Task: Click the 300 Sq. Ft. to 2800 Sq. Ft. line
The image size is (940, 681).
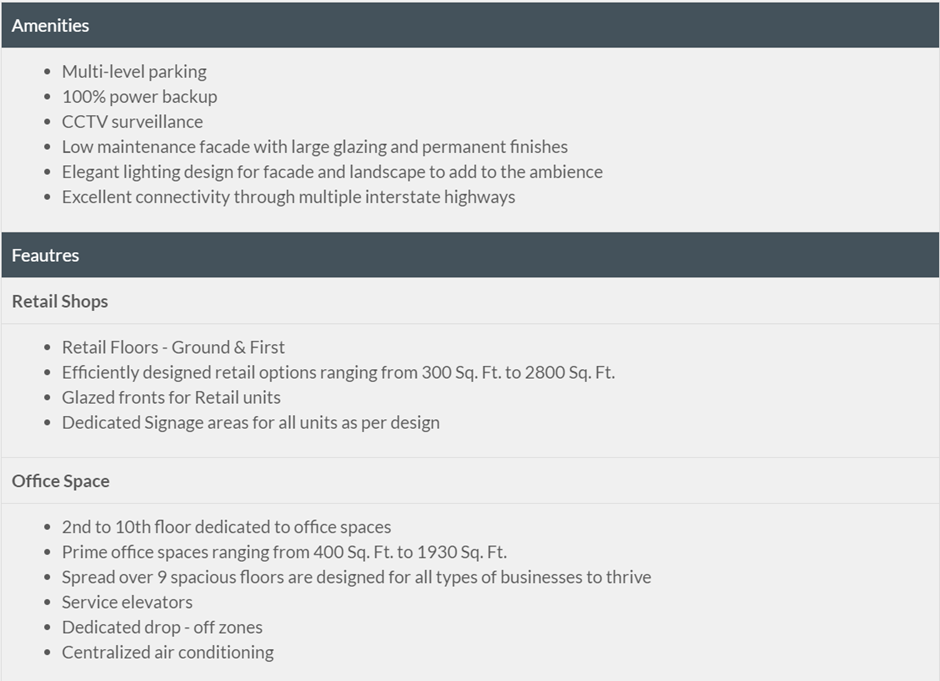Action: (338, 372)
